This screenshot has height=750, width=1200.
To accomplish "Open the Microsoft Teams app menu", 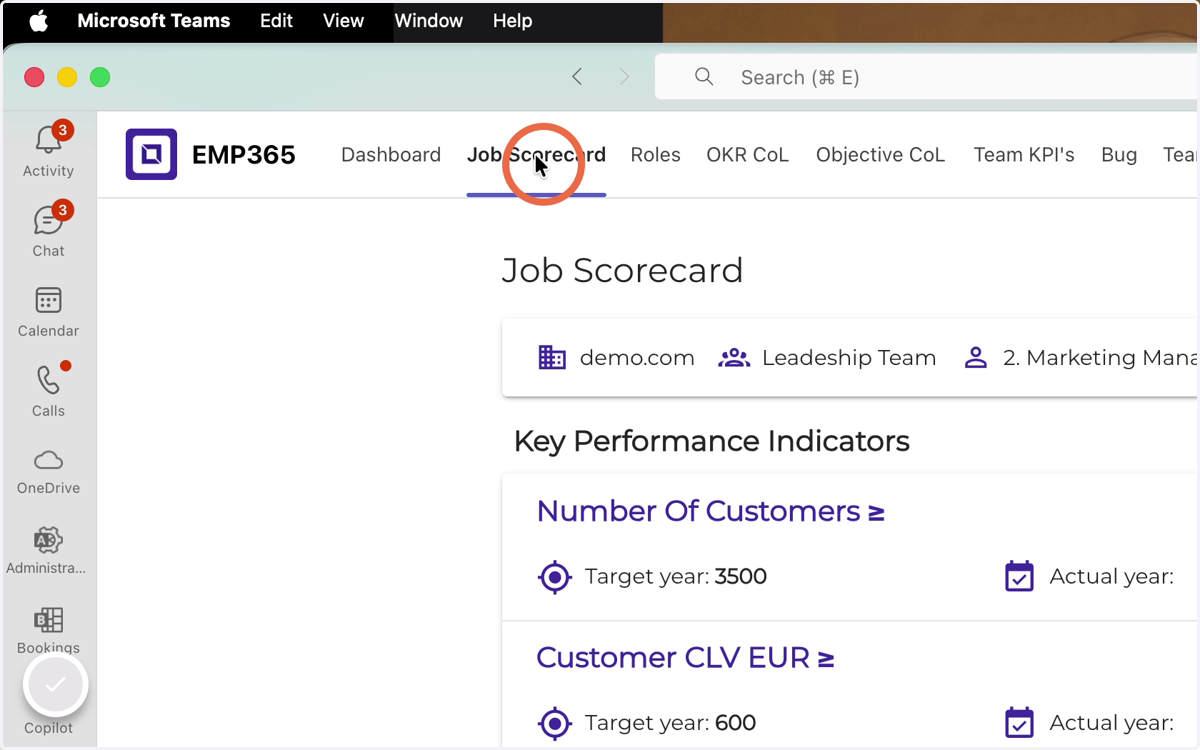I will (153, 21).
